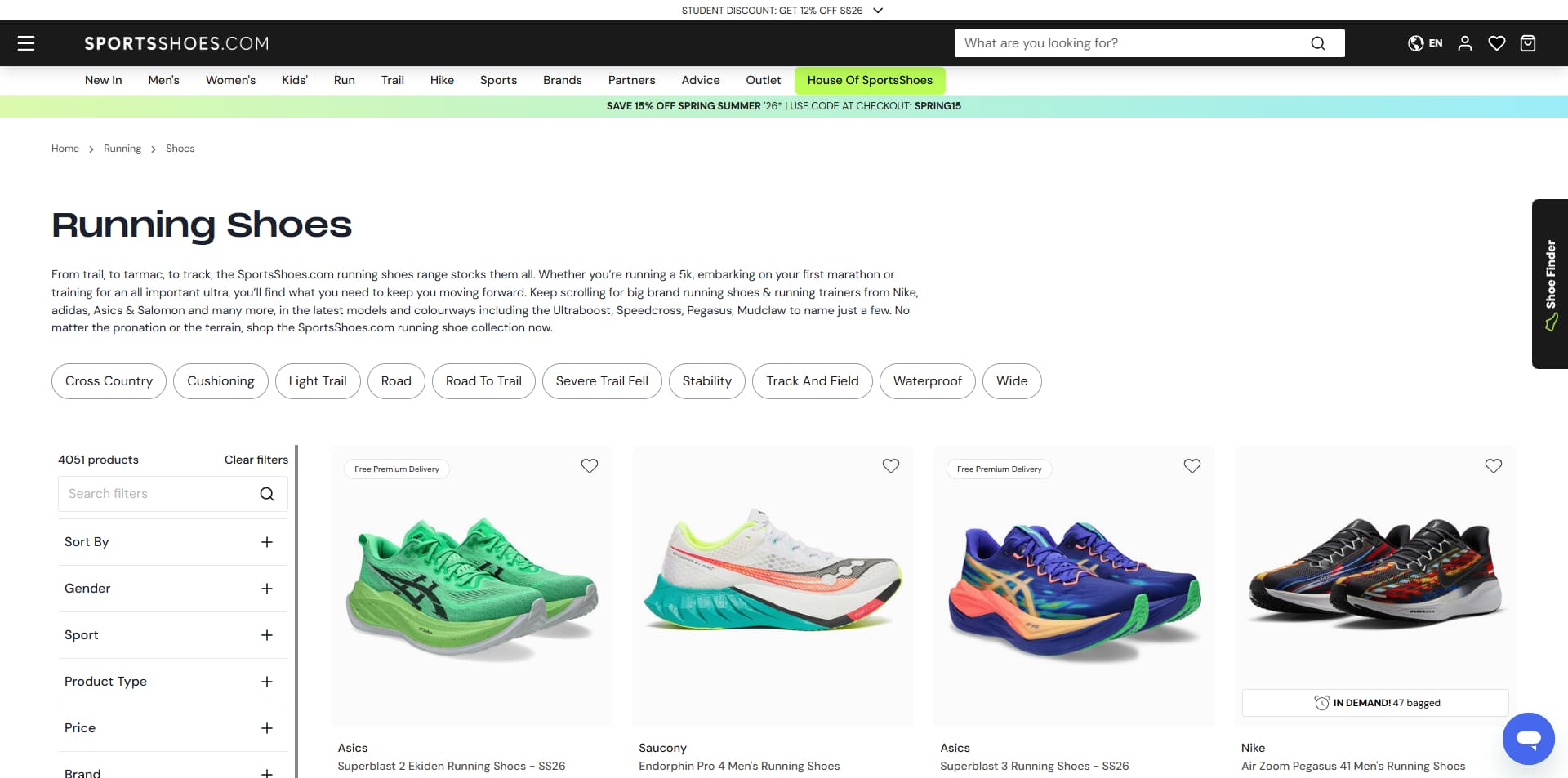This screenshot has height=778, width=1568.
Task: Filter by Waterproof
Action: tap(928, 381)
